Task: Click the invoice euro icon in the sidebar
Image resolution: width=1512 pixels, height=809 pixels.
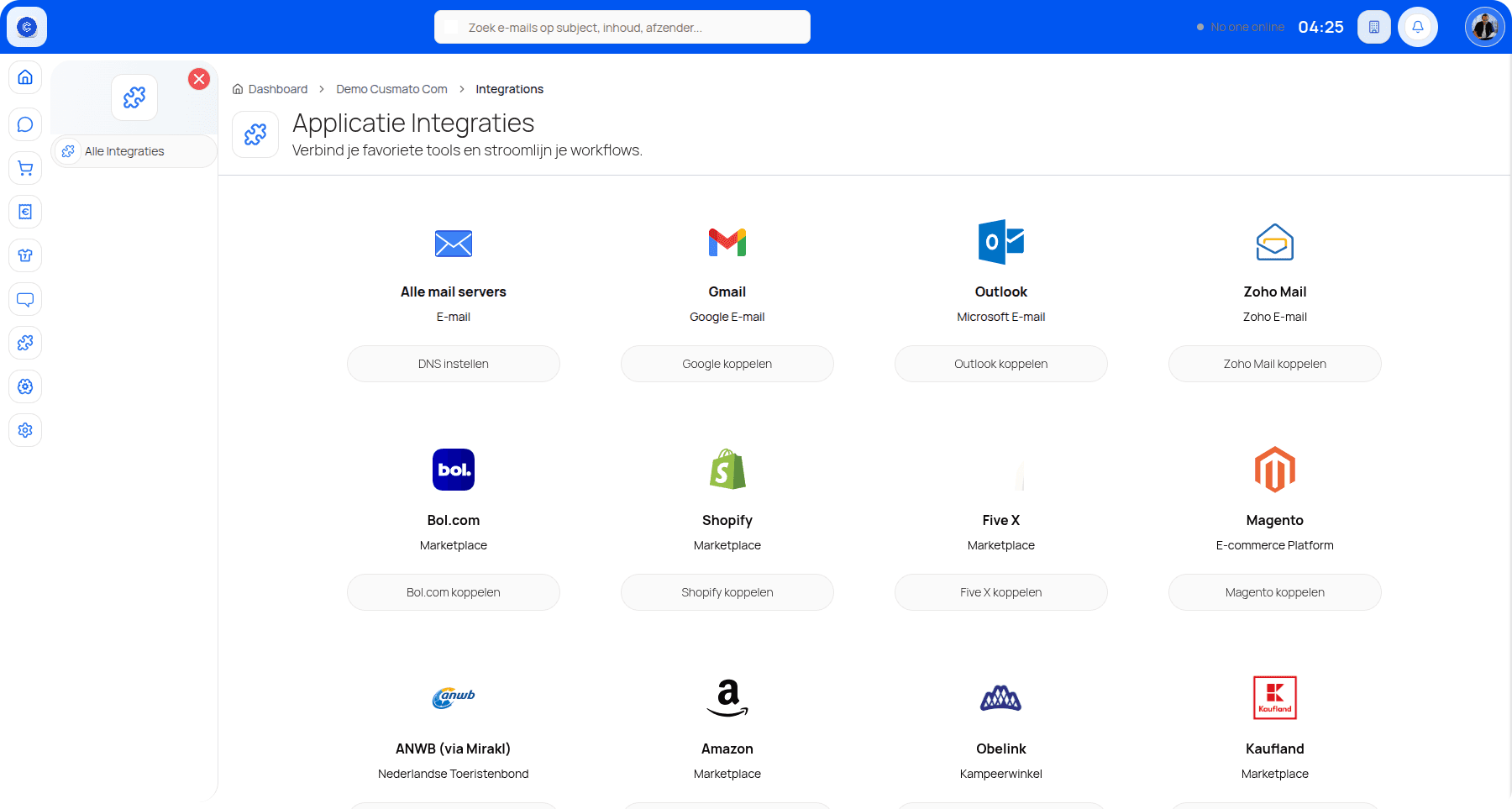Action: coord(25,212)
